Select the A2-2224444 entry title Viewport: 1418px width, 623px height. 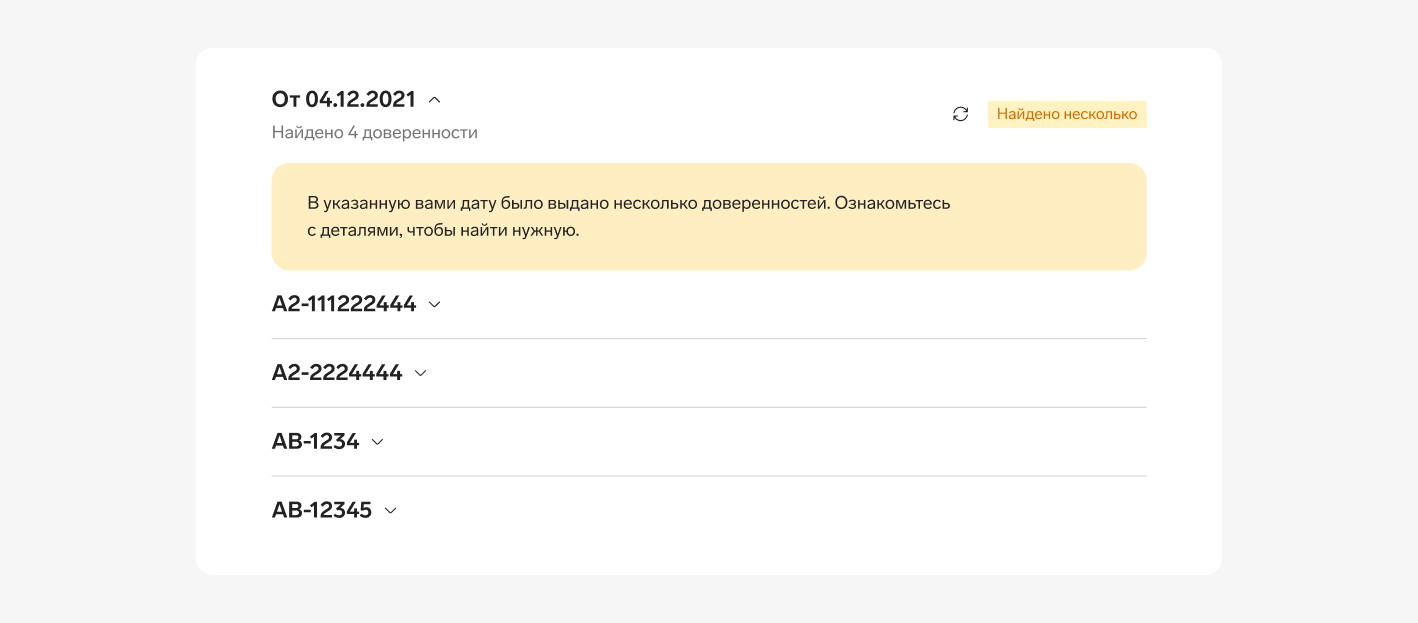pos(336,373)
